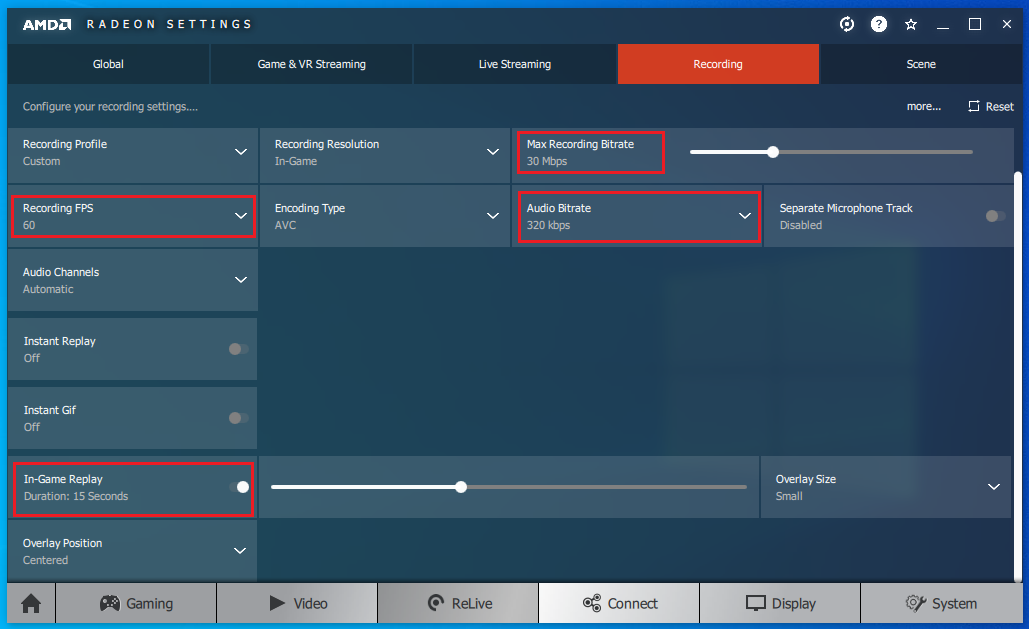Open the Encoding Type dropdown
The width and height of the screenshot is (1029, 629).
click(x=492, y=216)
